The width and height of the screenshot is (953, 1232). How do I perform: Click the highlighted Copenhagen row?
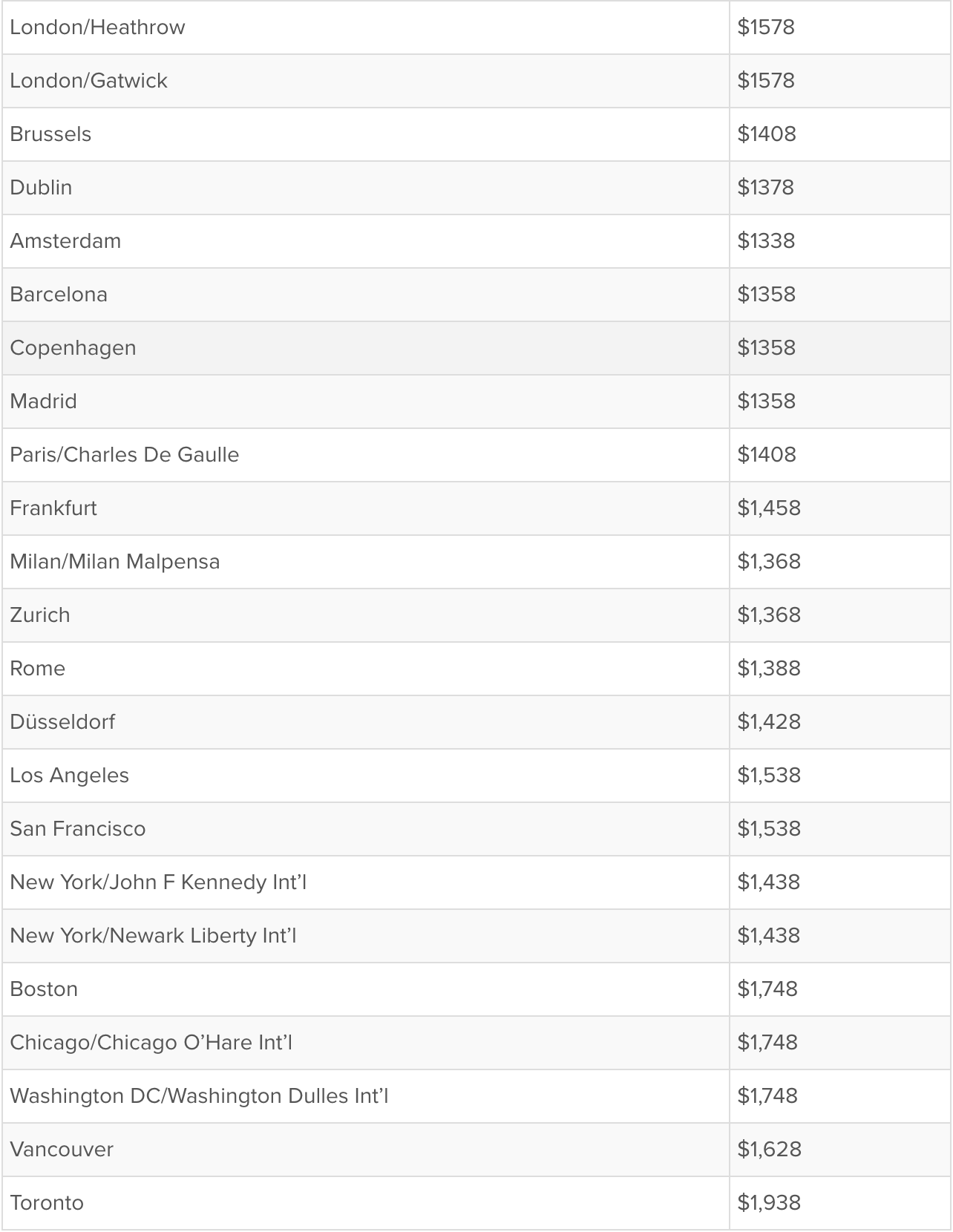(x=73, y=348)
